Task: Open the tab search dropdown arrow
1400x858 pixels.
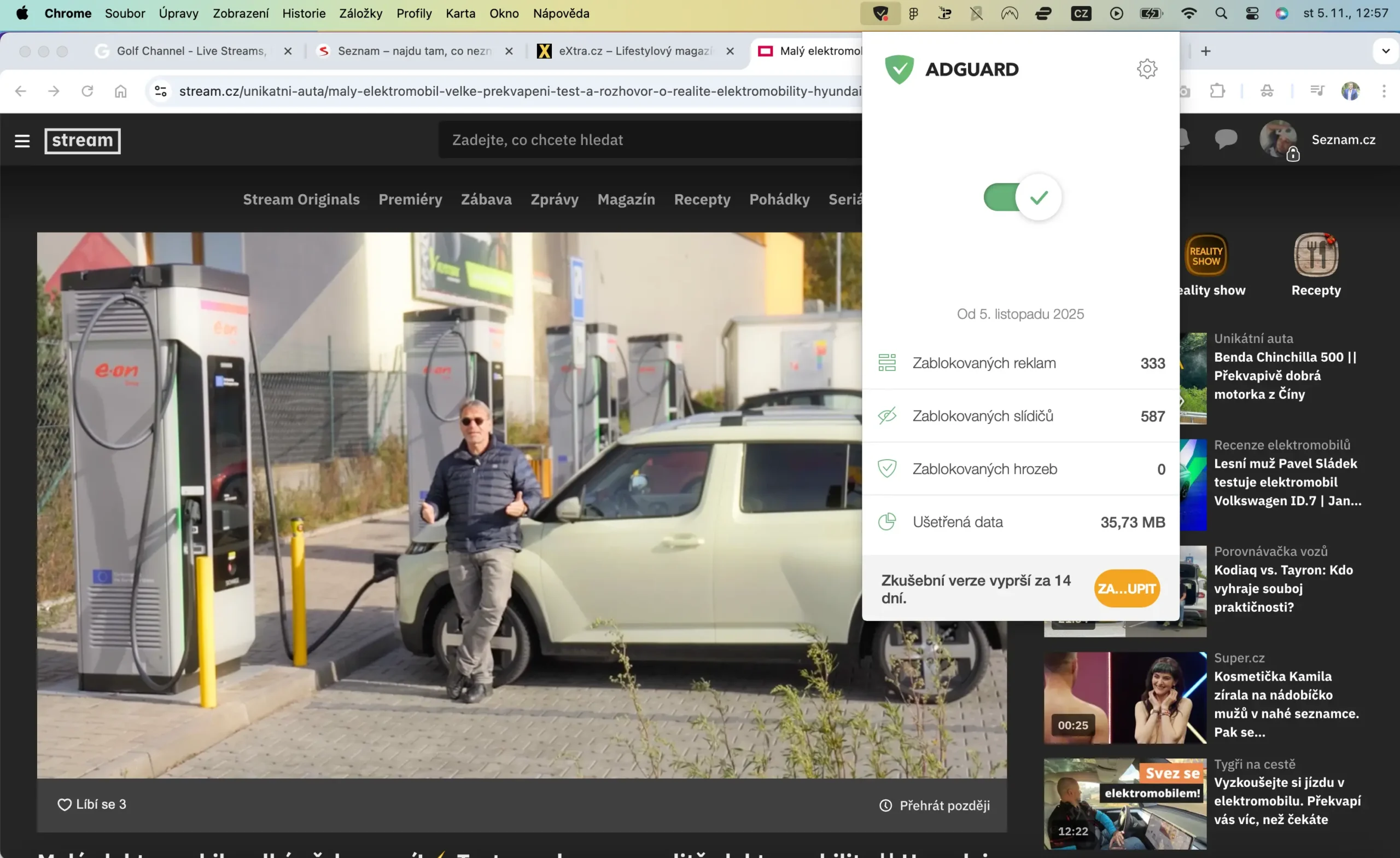Action: point(1385,50)
